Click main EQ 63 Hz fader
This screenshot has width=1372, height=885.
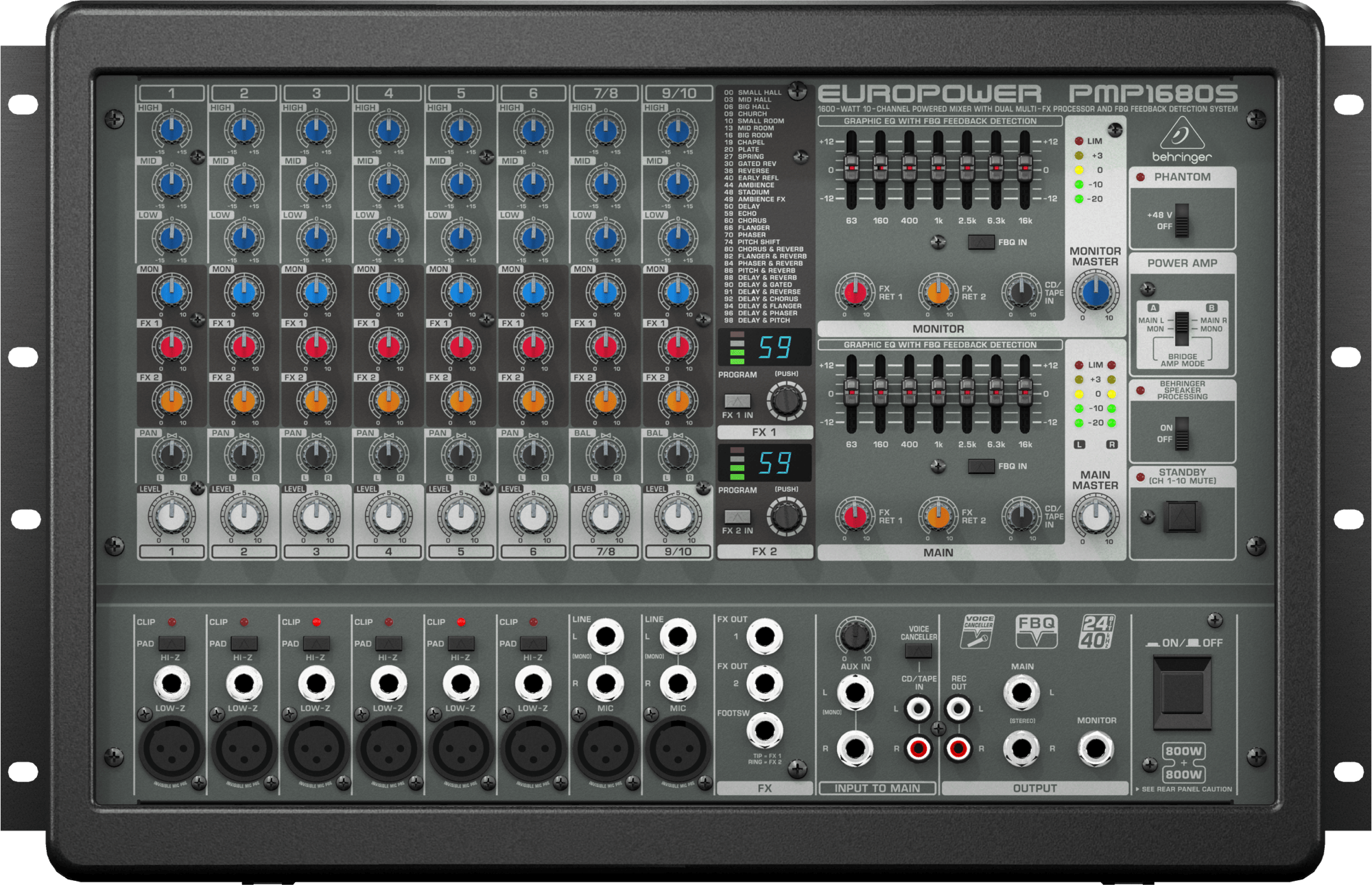tap(851, 391)
